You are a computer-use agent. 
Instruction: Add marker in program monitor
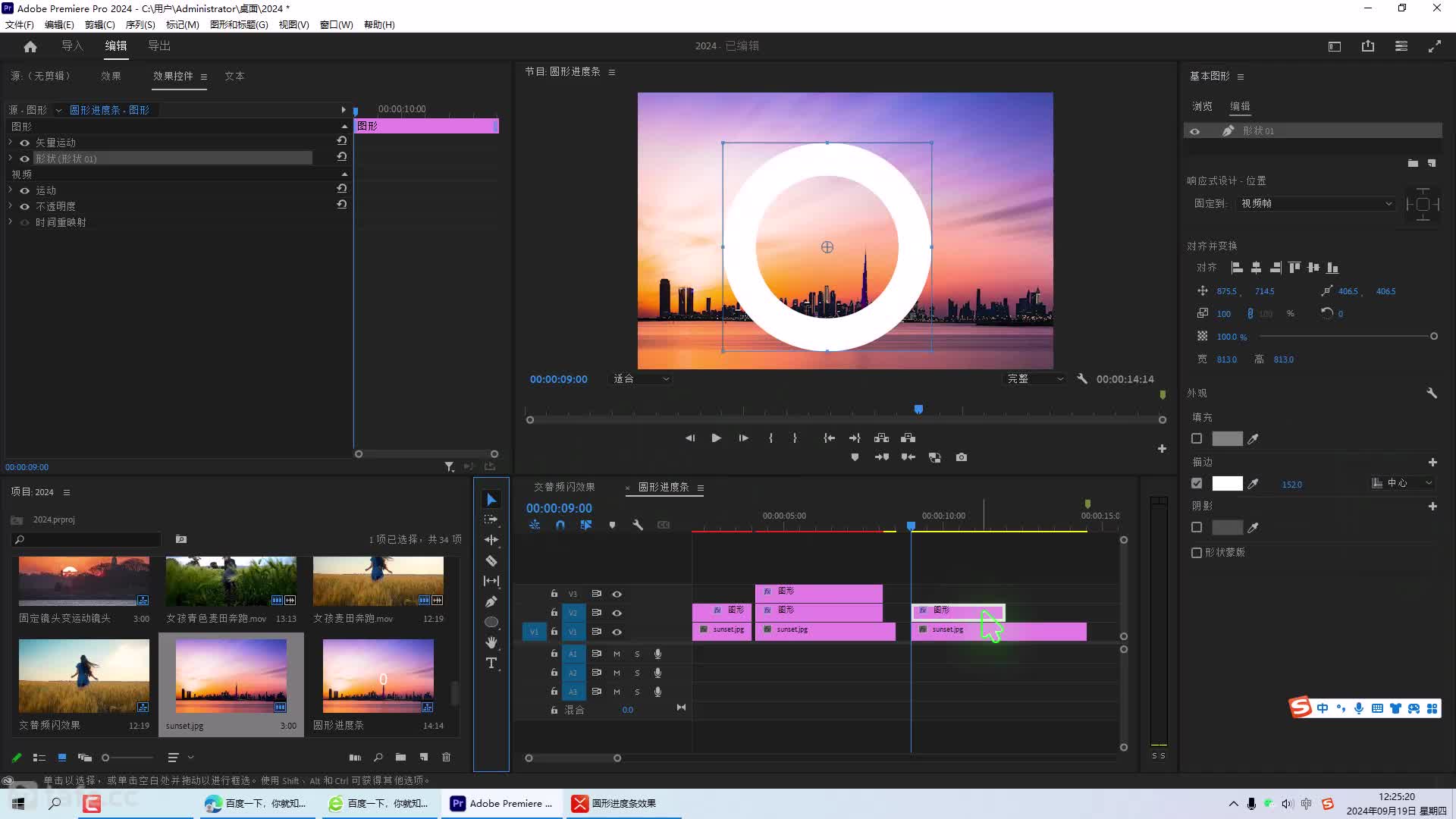click(x=855, y=457)
